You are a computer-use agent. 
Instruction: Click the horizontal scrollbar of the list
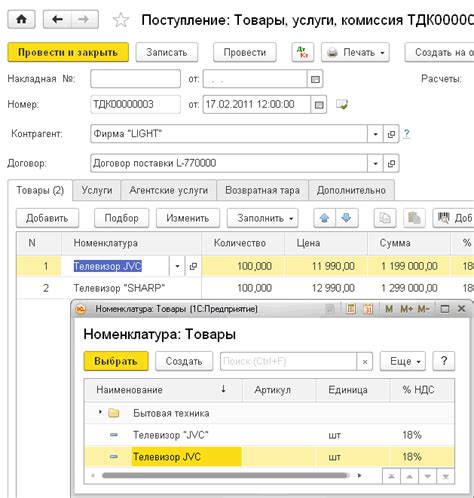(x=225, y=476)
